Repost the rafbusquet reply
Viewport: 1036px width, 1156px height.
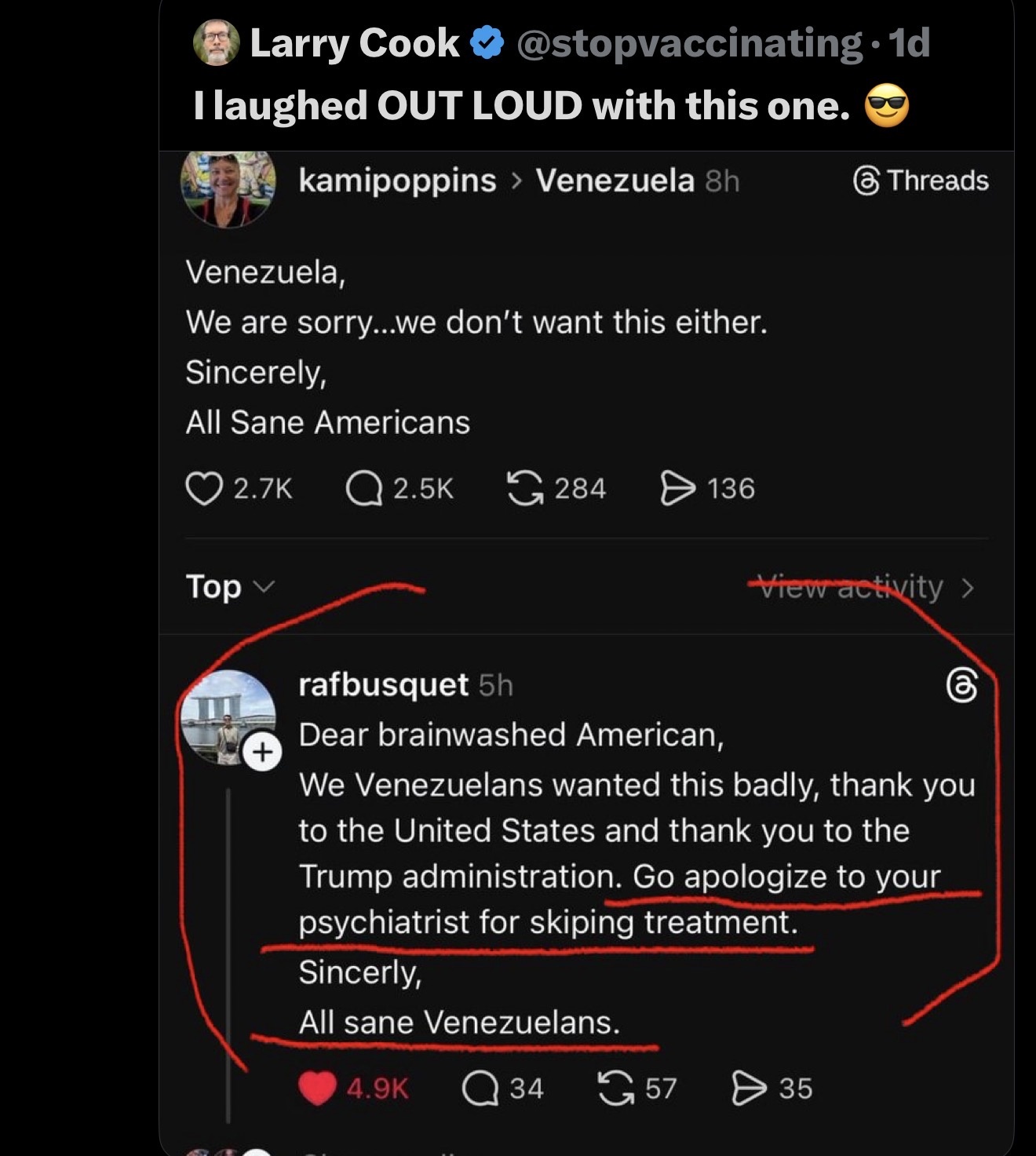point(615,1089)
